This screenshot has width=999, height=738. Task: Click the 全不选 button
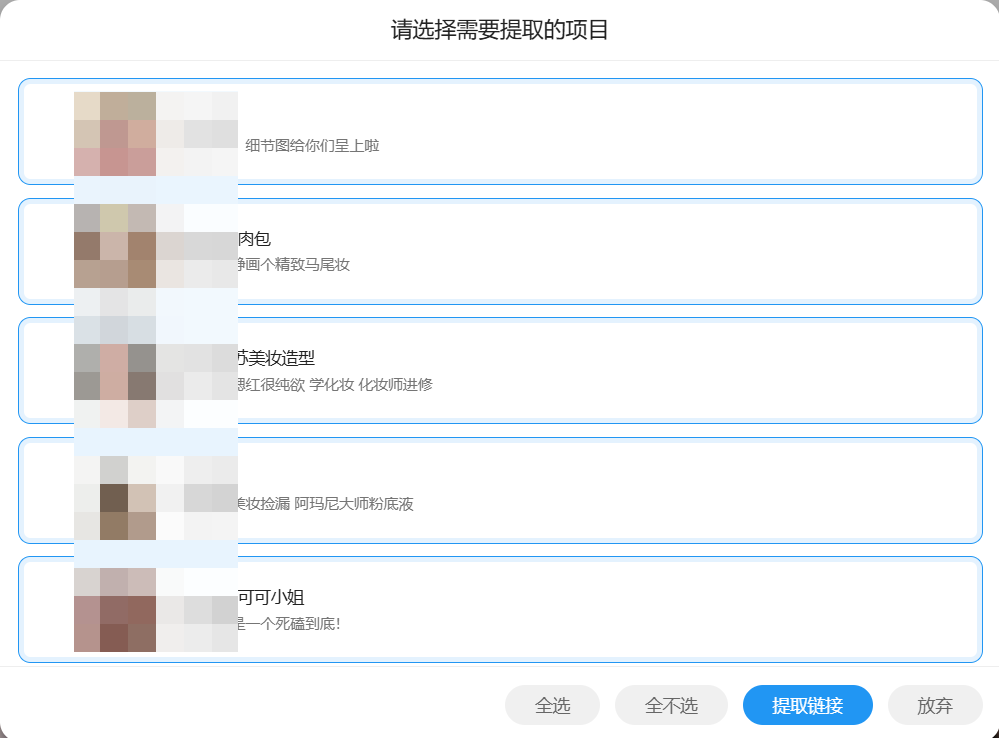click(669, 705)
